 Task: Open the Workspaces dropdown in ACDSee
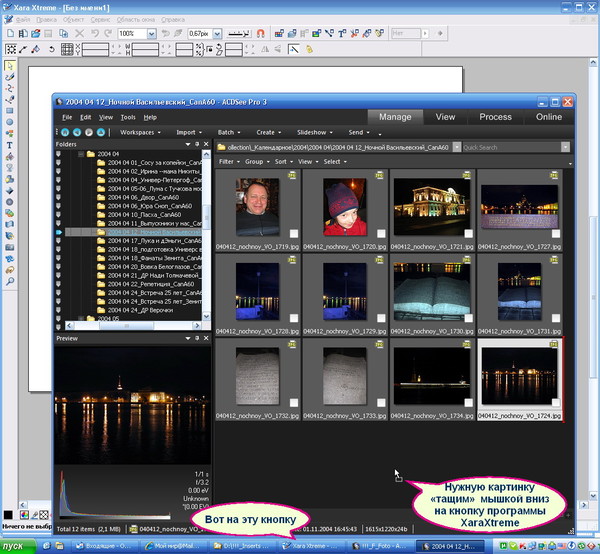click(x=140, y=132)
